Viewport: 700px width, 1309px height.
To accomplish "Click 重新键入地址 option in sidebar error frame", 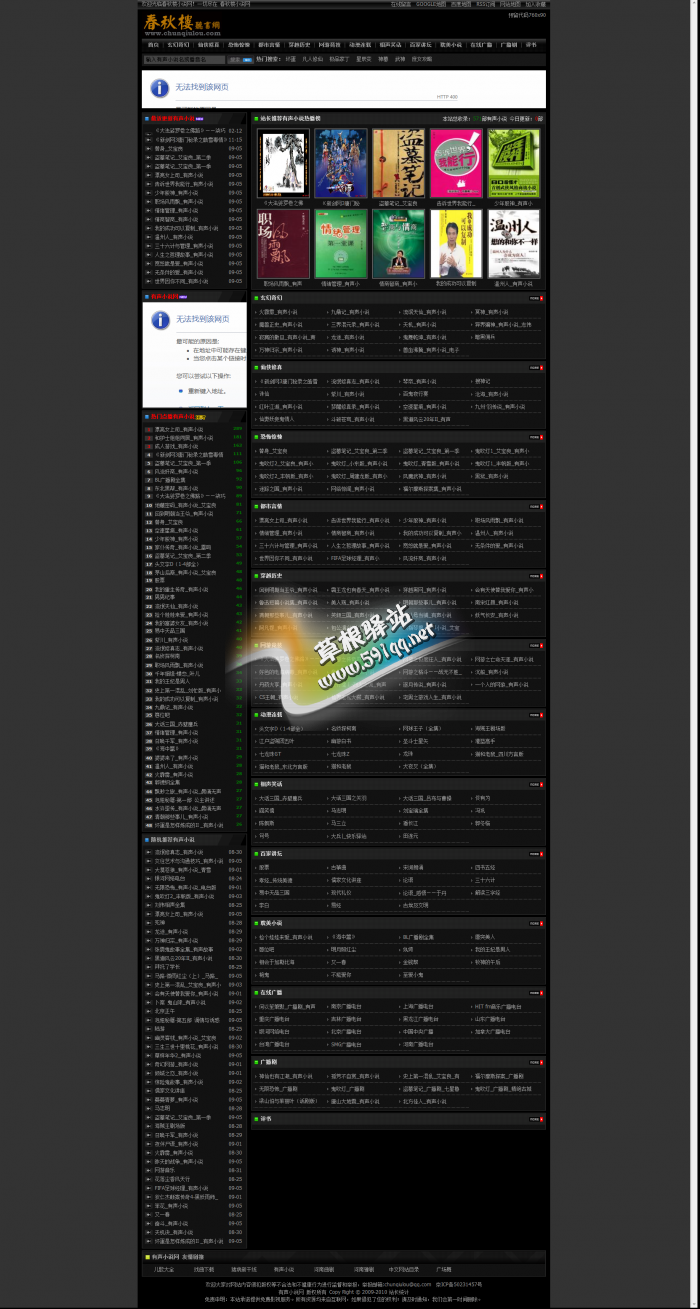I will click(206, 391).
